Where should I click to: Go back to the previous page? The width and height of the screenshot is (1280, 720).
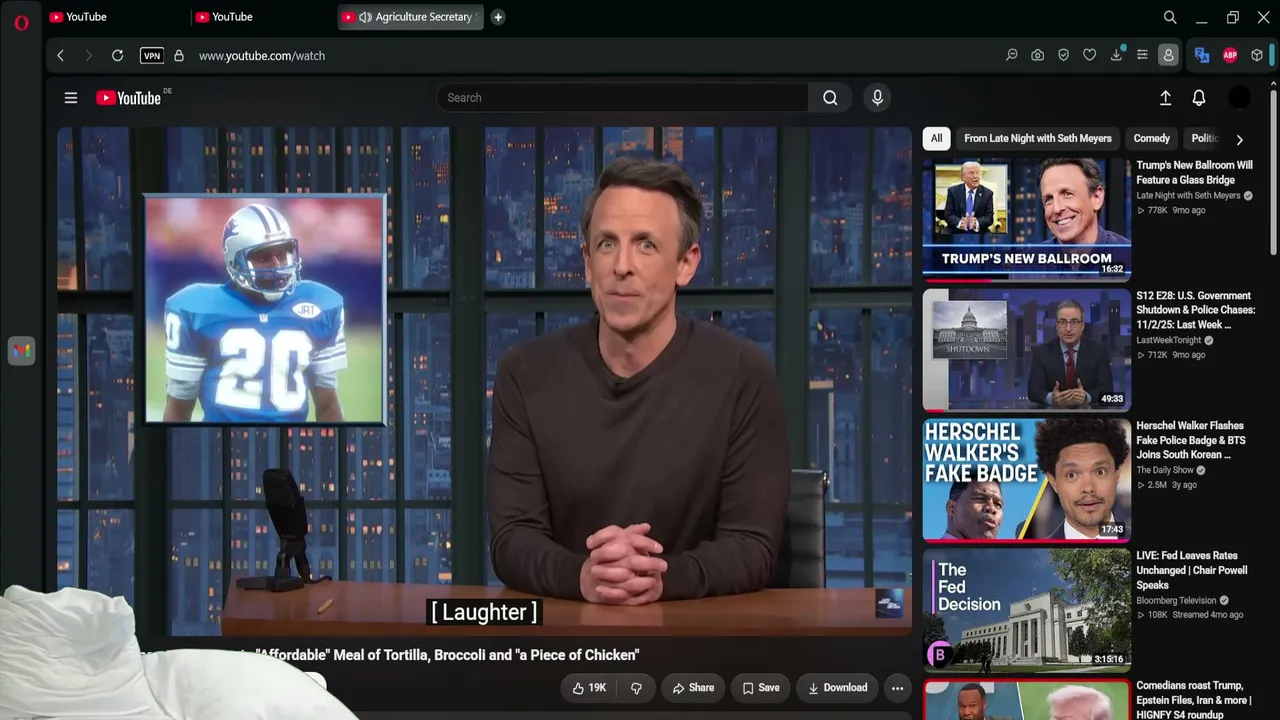pos(60,56)
